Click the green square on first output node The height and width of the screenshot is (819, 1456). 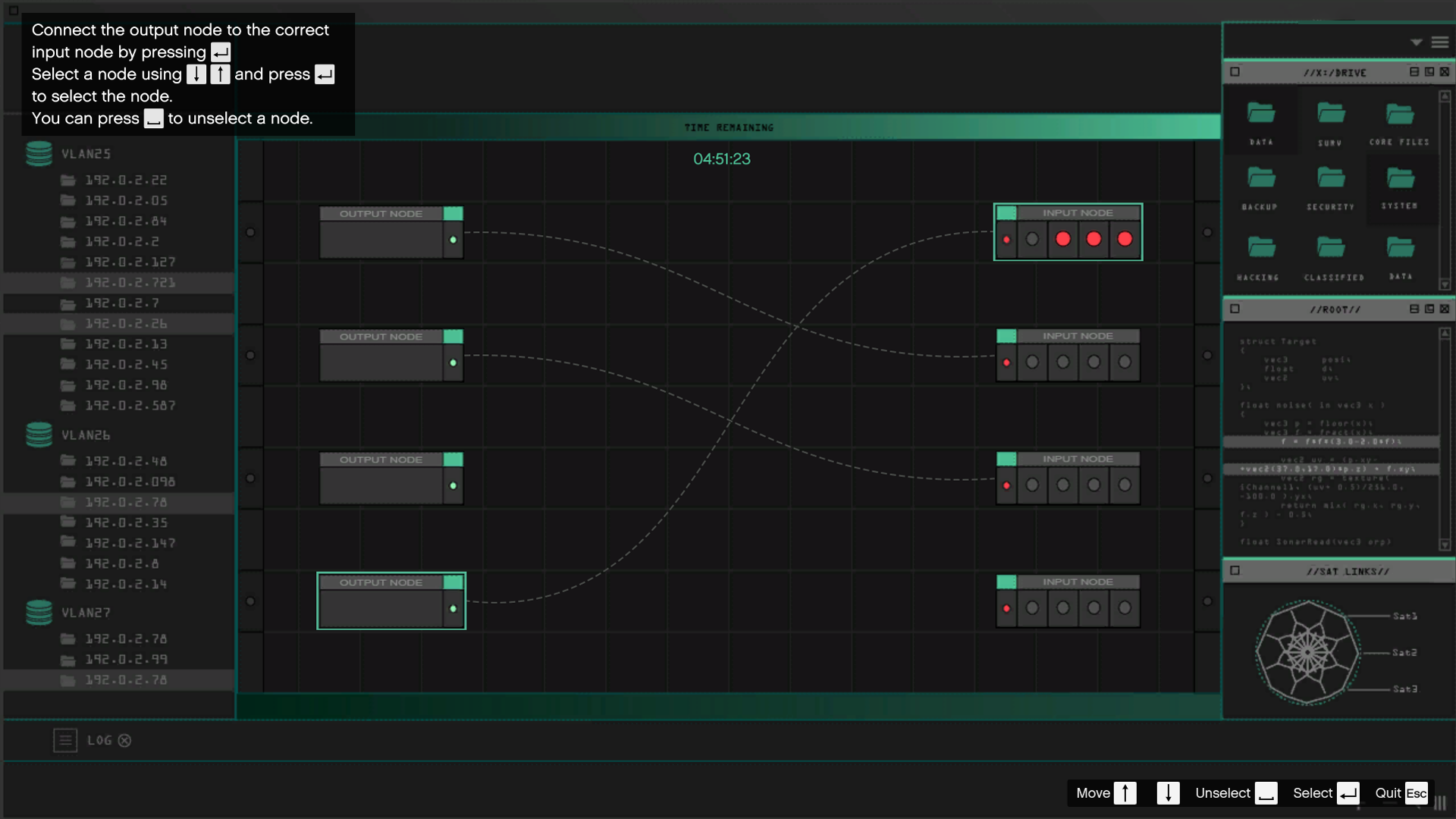[453, 214]
